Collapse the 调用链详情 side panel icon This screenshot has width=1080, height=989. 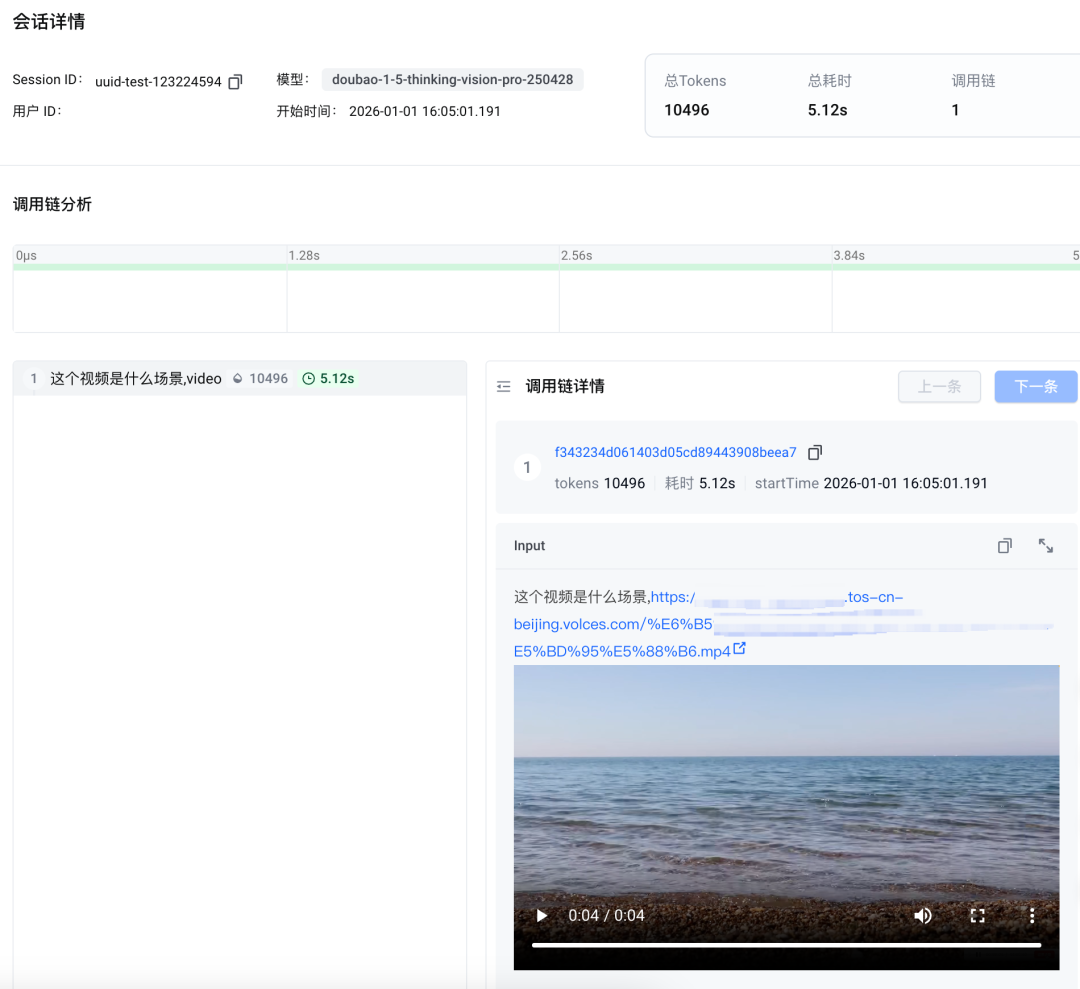503,386
